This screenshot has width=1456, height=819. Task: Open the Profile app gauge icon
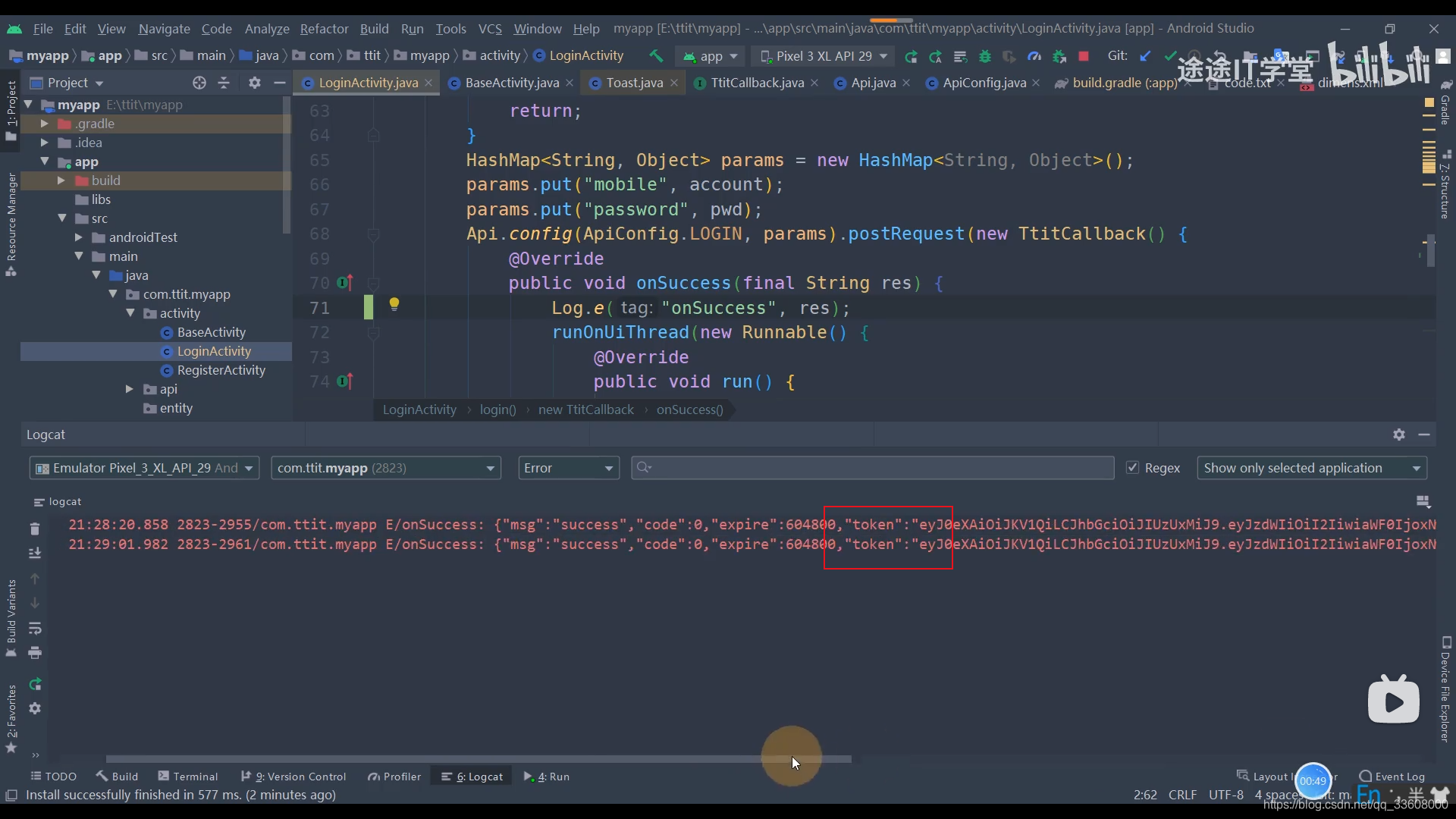click(1034, 56)
